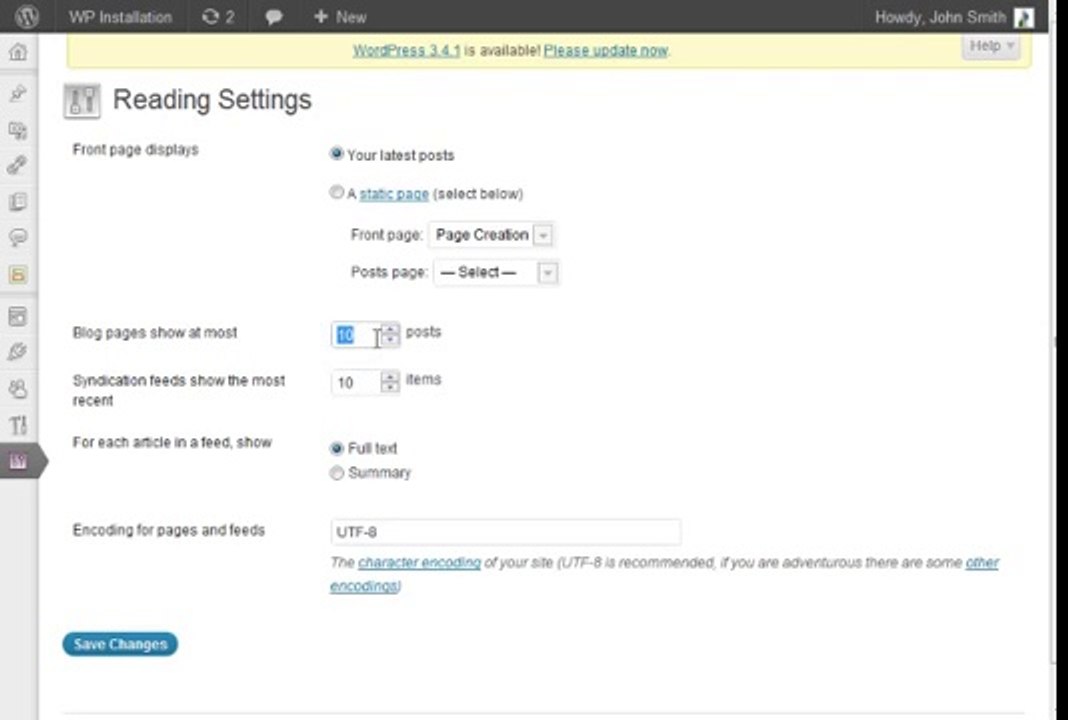This screenshot has height=720, width=1068.
Task: Click the Encoding for pages and feeds label
Action: (x=169, y=531)
